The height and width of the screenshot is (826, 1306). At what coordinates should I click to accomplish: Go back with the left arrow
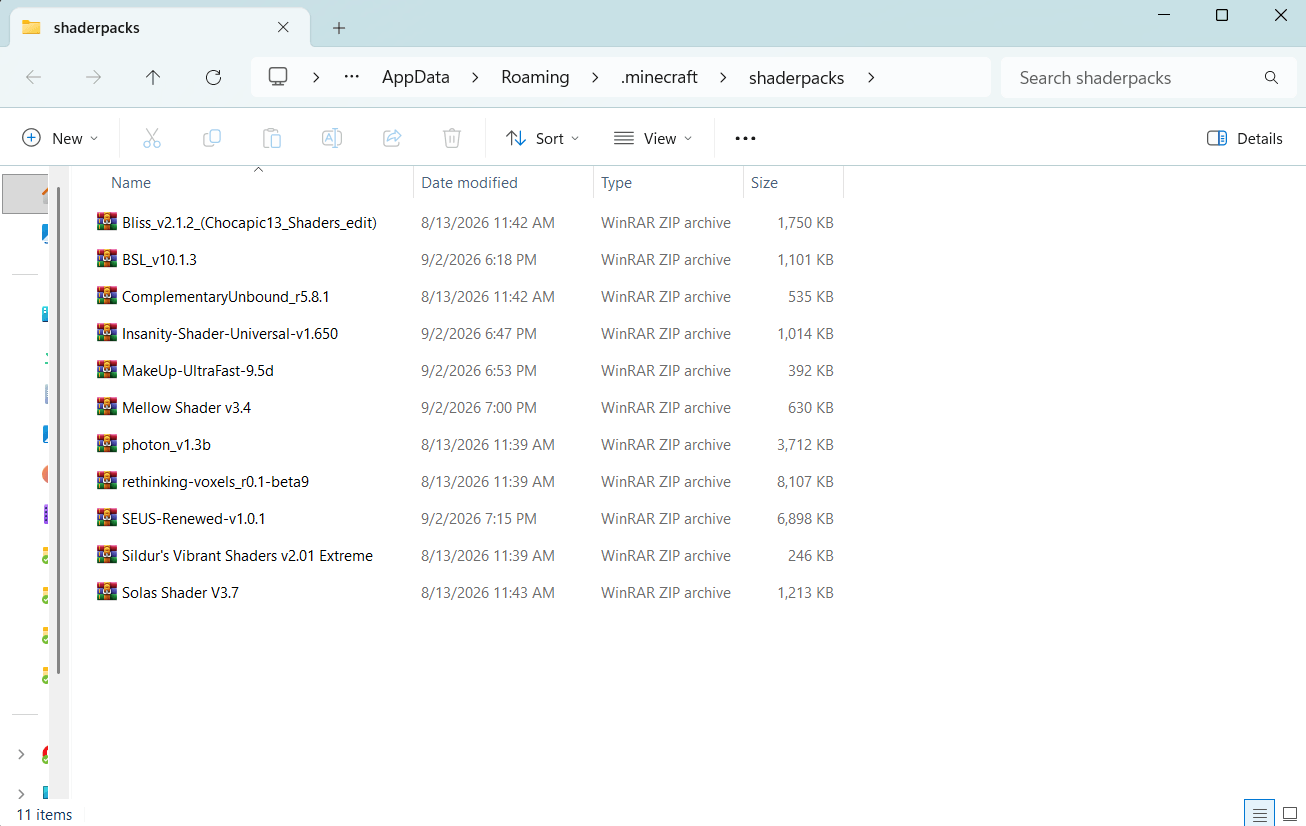[x=33, y=77]
